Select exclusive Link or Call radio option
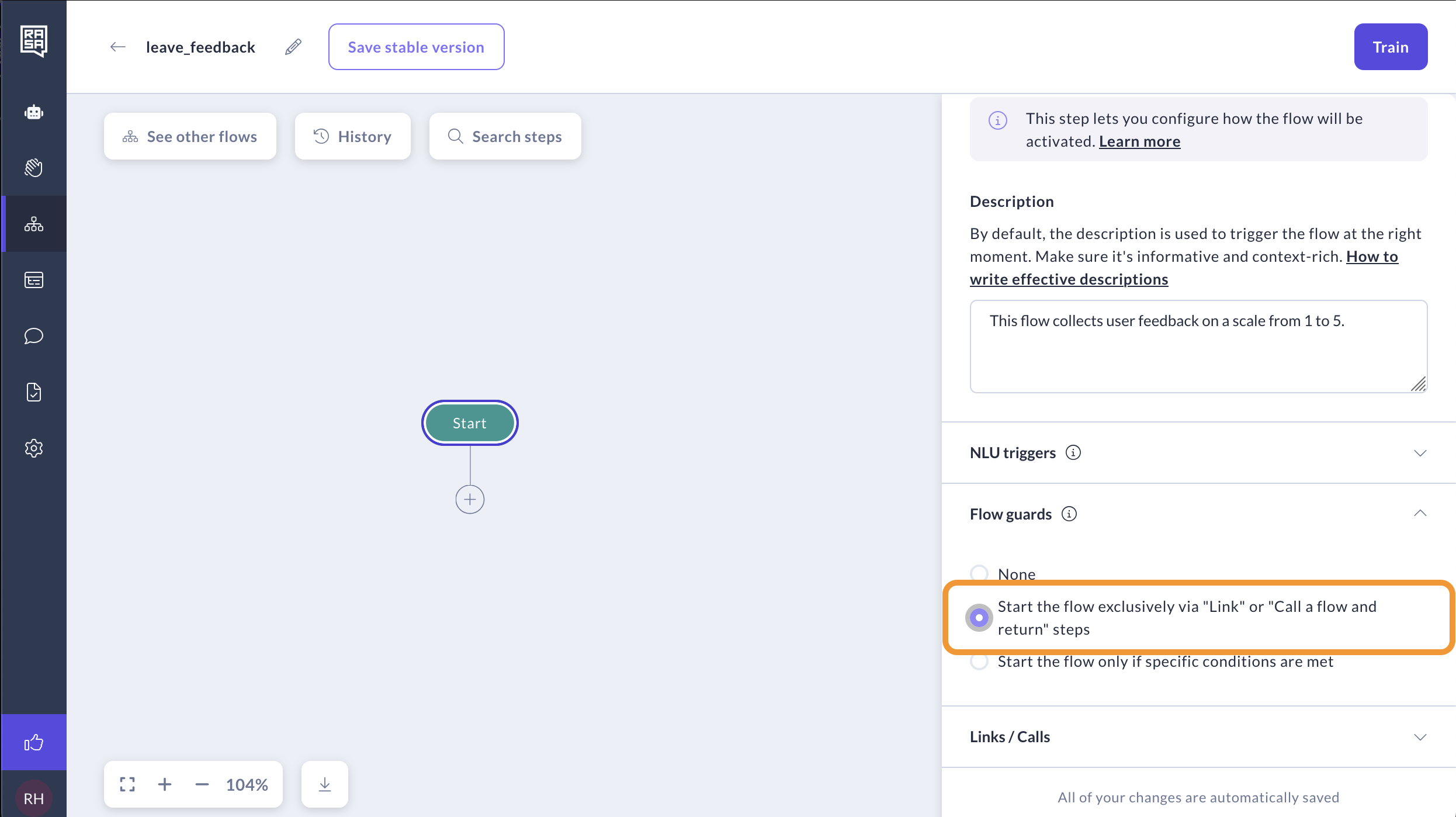The width and height of the screenshot is (1456, 817). [979, 618]
